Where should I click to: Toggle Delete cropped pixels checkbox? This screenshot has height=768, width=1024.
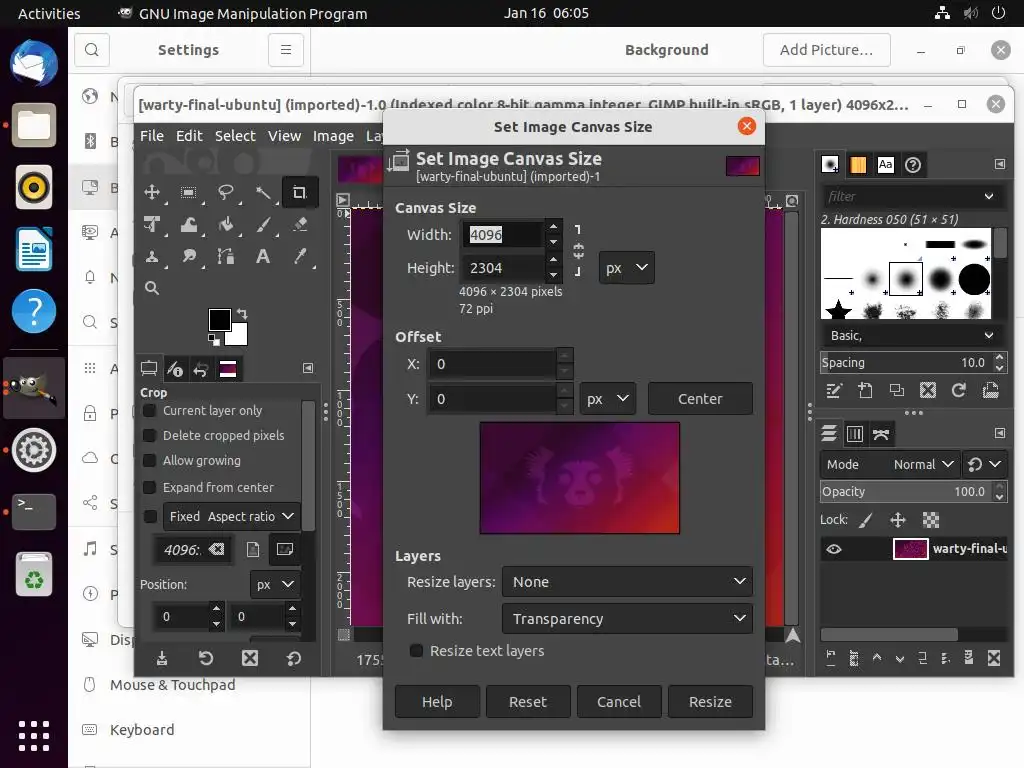[150, 436]
